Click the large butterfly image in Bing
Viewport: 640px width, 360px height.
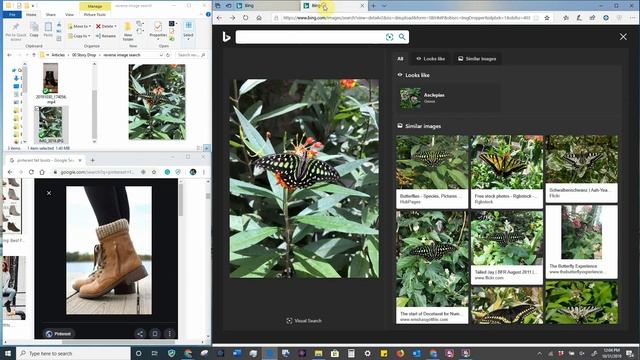click(304, 178)
